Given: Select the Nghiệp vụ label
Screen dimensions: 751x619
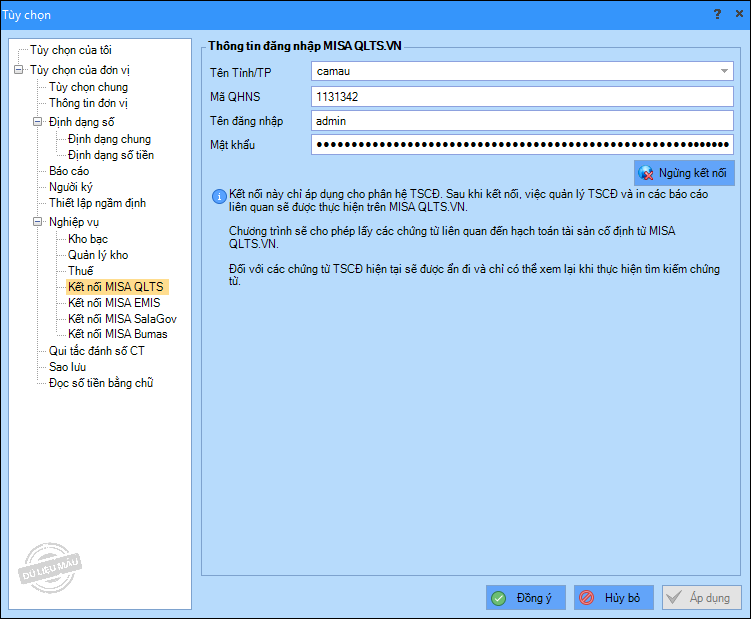Looking at the screenshot, I should tap(74, 222).
